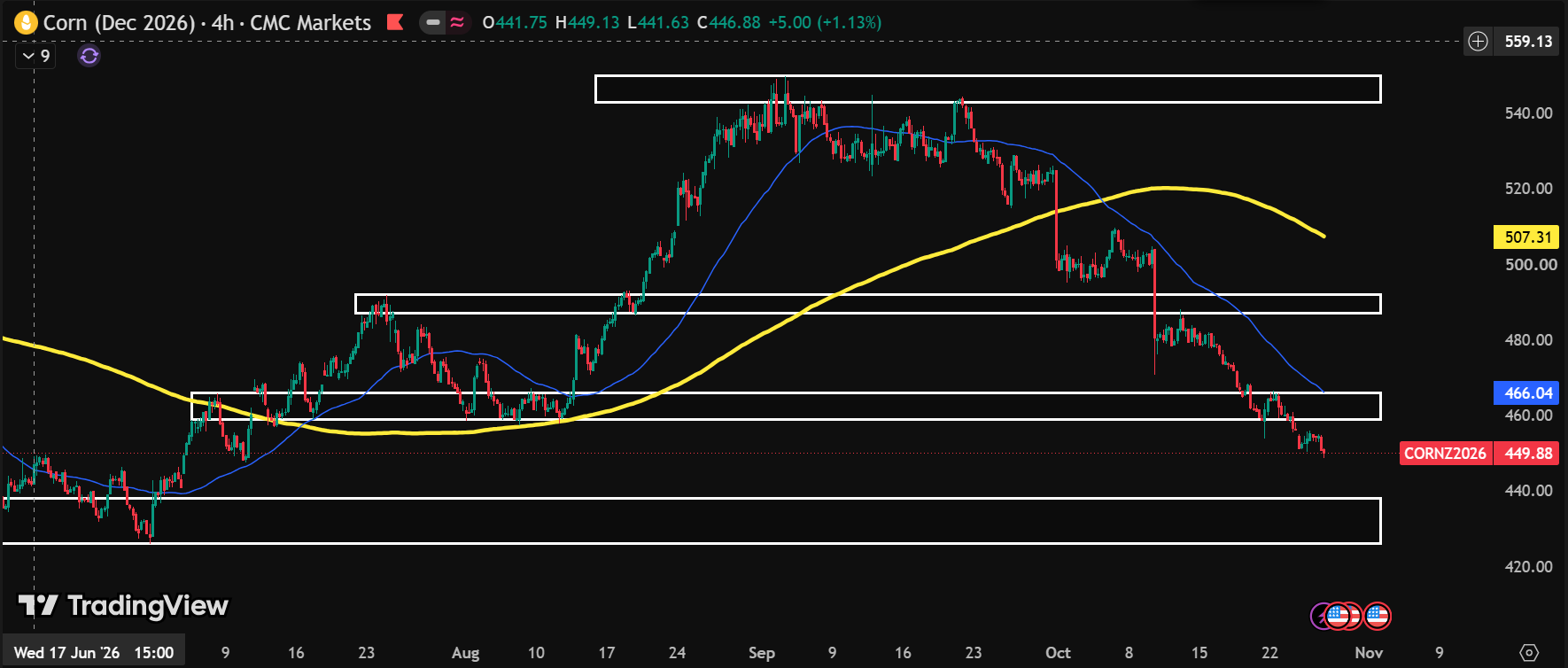Click the front US flag beside the lightning icon
Viewport: 1568px width, 668px height.
click(x=1338, y=616)
